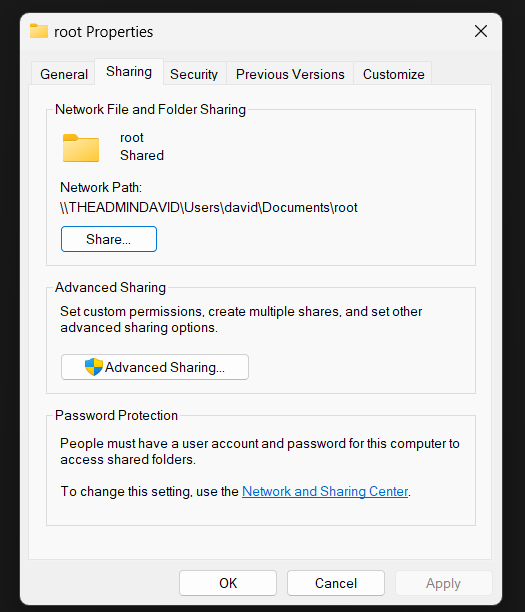Image resolution: width=525 pixels, height=612 pixels.
Task: Click the Cancel button
Action: pyautogui.click(x=336, y=583)
